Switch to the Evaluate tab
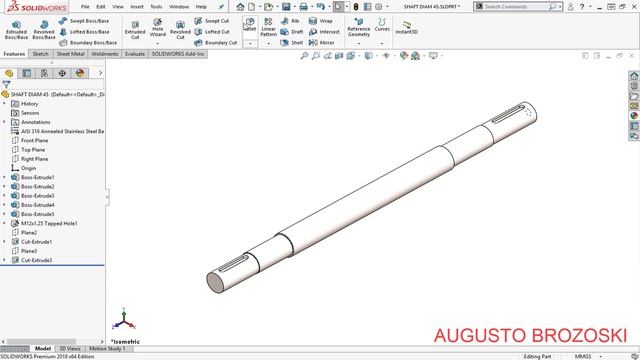This screenshot has height=360, width=640. point(135,54)
